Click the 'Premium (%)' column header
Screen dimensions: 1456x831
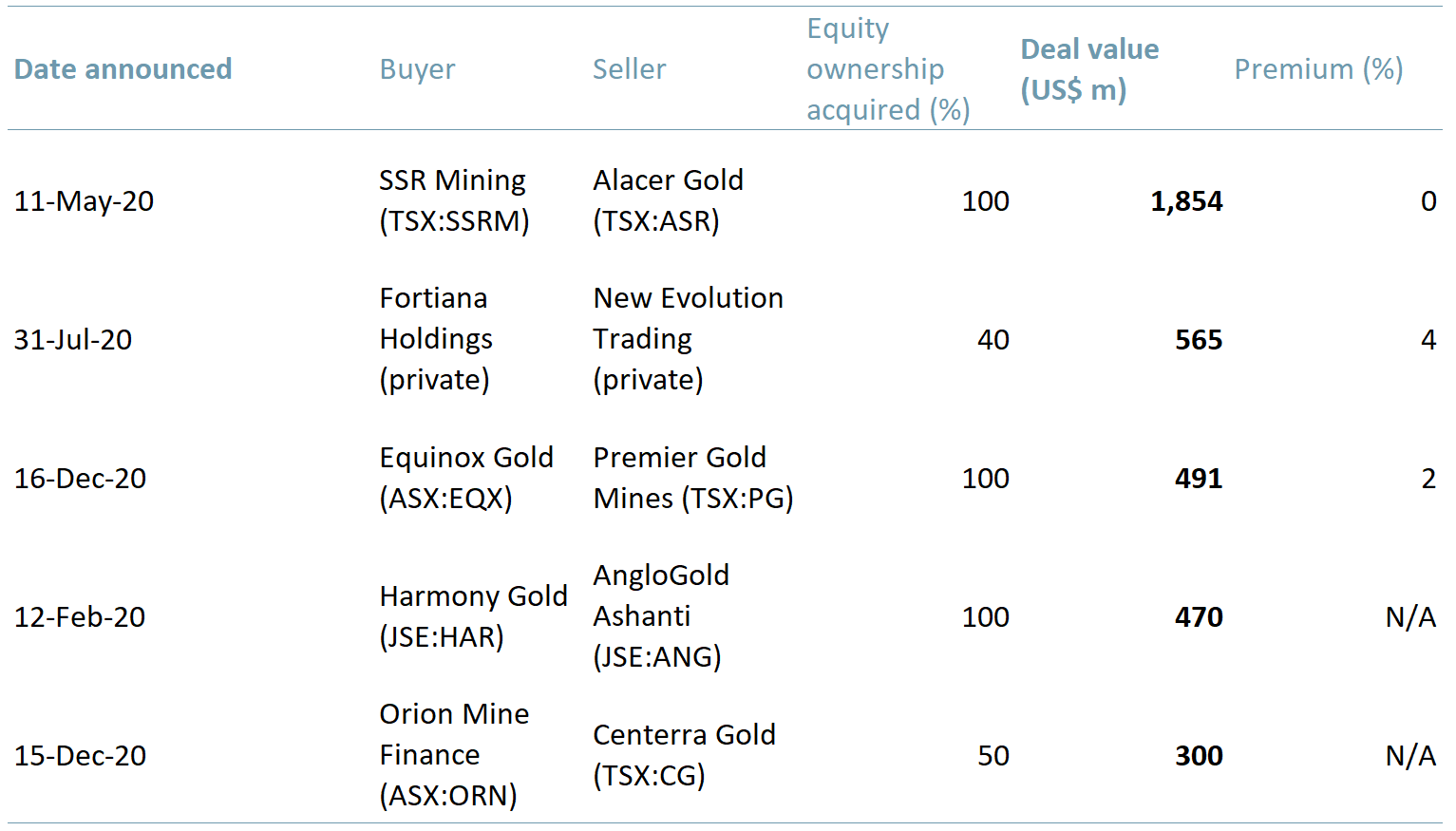coord(1317,69)
